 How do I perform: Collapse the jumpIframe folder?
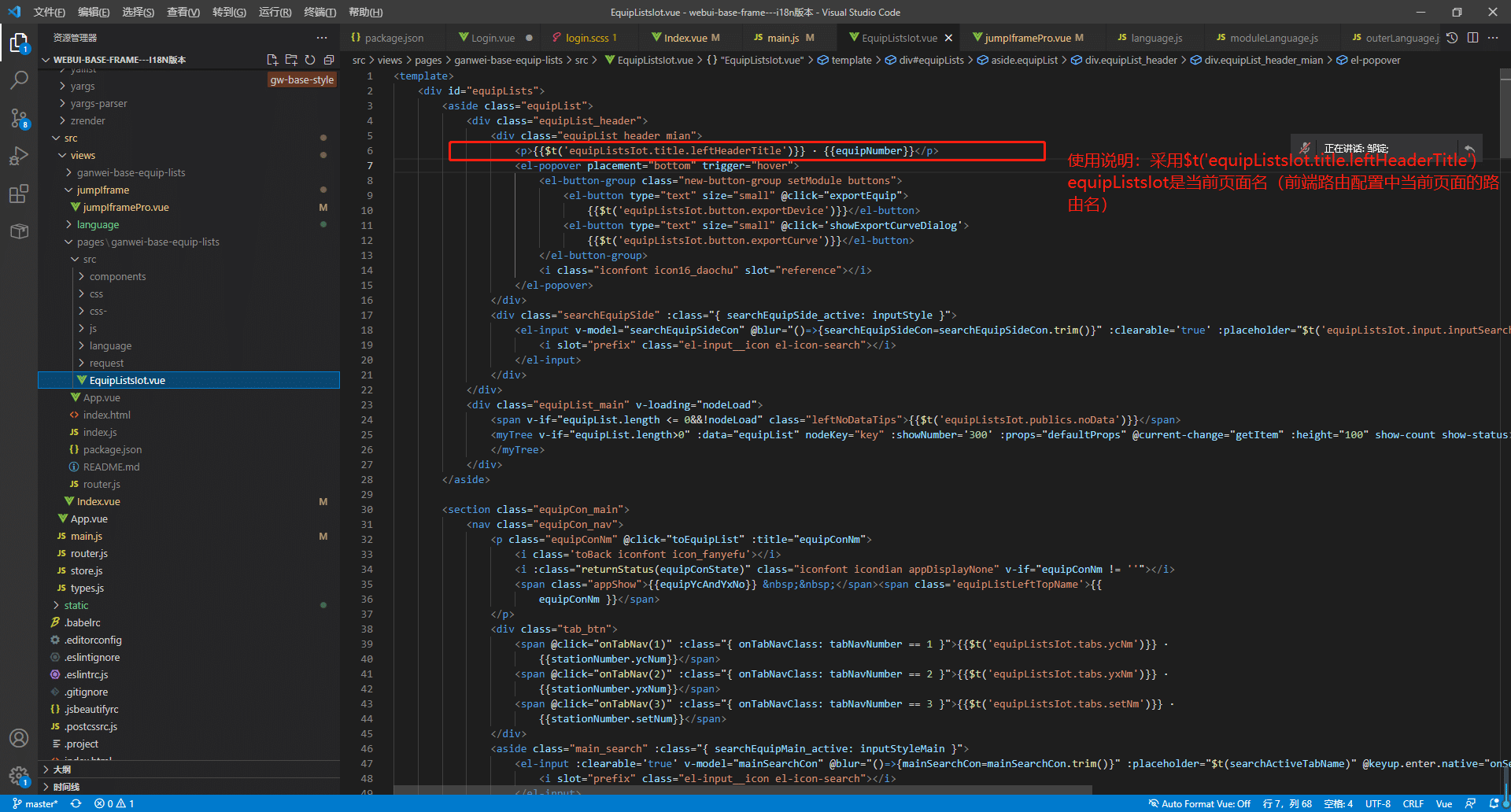(x=102, y=190)
